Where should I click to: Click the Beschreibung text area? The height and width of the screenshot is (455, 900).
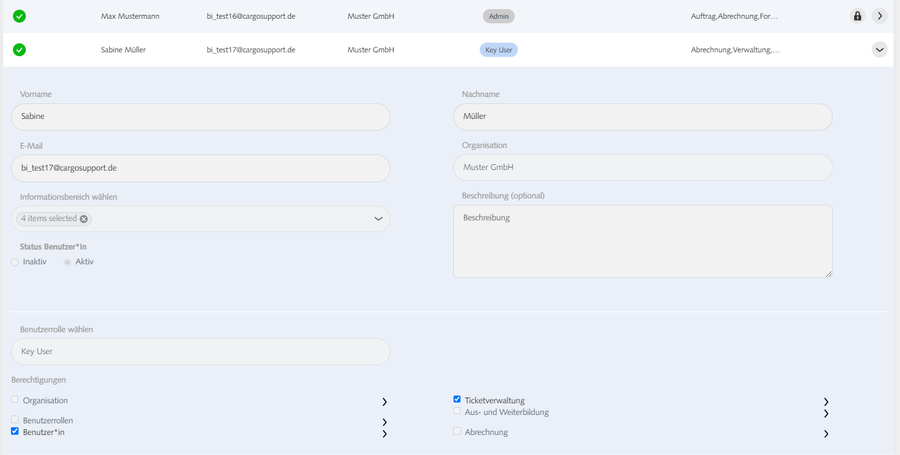642,241
